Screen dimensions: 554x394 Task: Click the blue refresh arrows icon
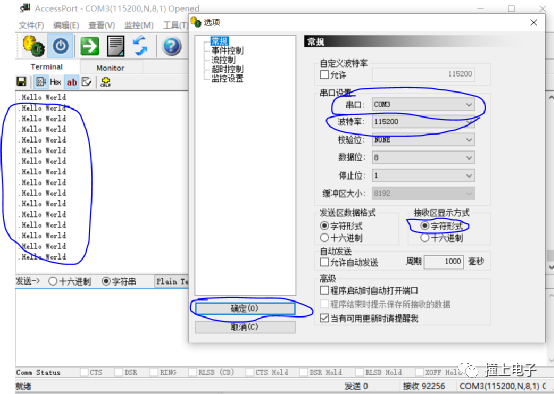pyautogui.click(x=140, y=46)
